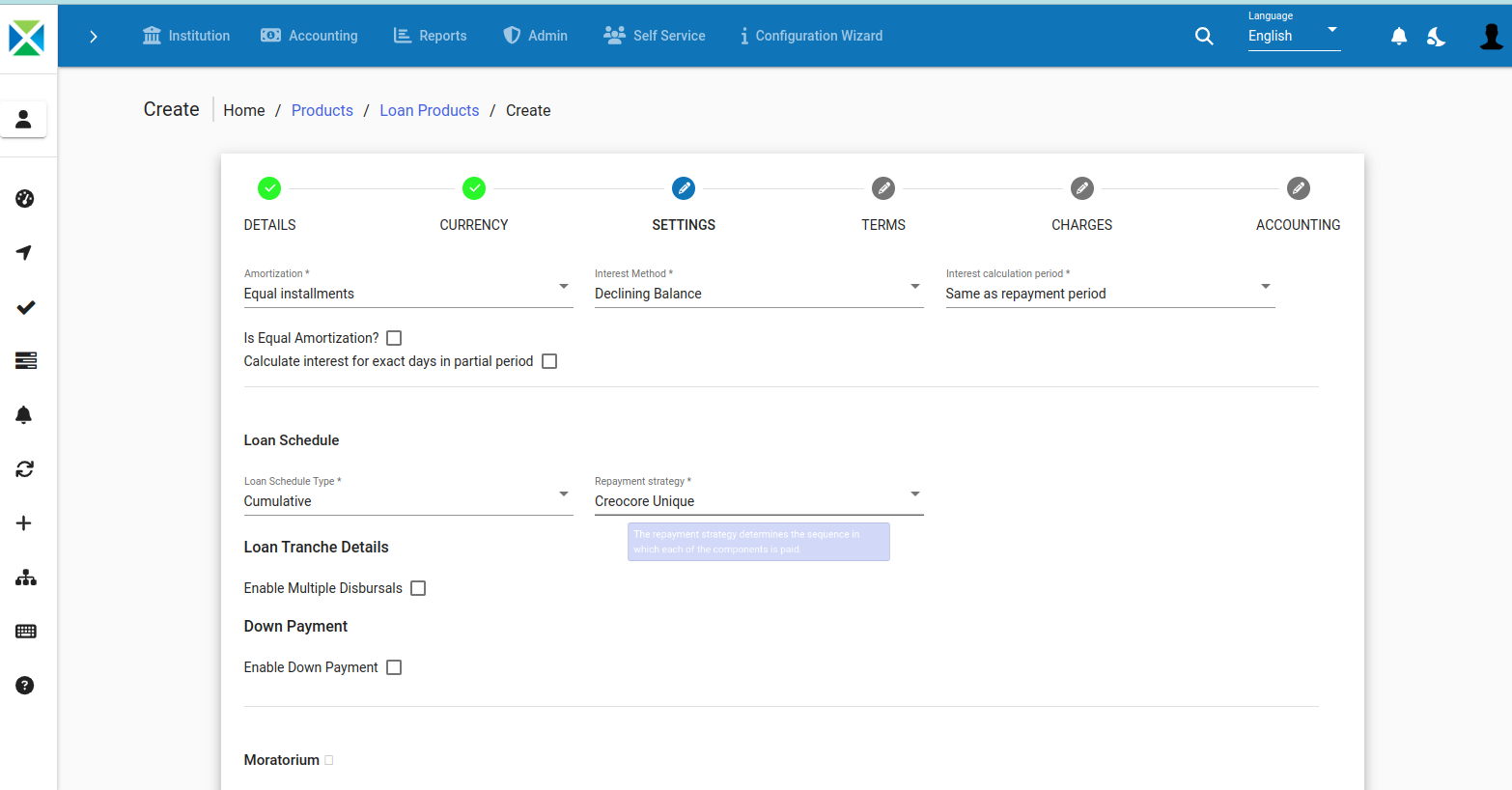The image size is (1512, 790).
Task: Click the sidebar organization hierarchy icon
Action: point(25,578)
